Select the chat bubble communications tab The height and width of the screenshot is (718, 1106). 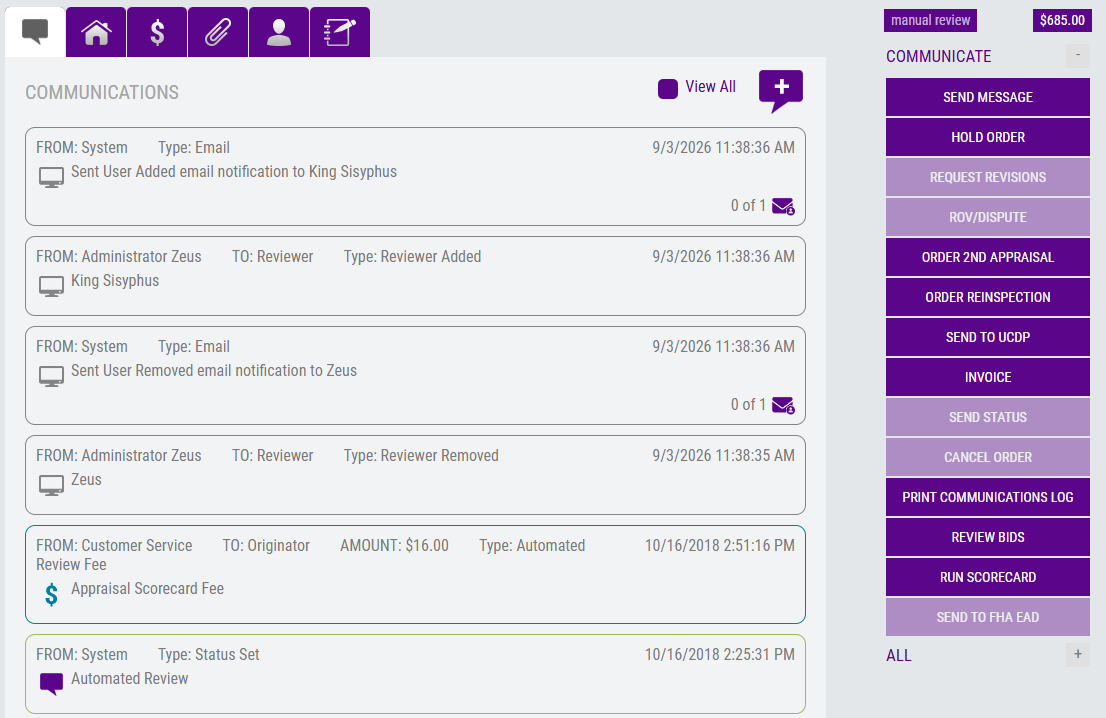35,32
